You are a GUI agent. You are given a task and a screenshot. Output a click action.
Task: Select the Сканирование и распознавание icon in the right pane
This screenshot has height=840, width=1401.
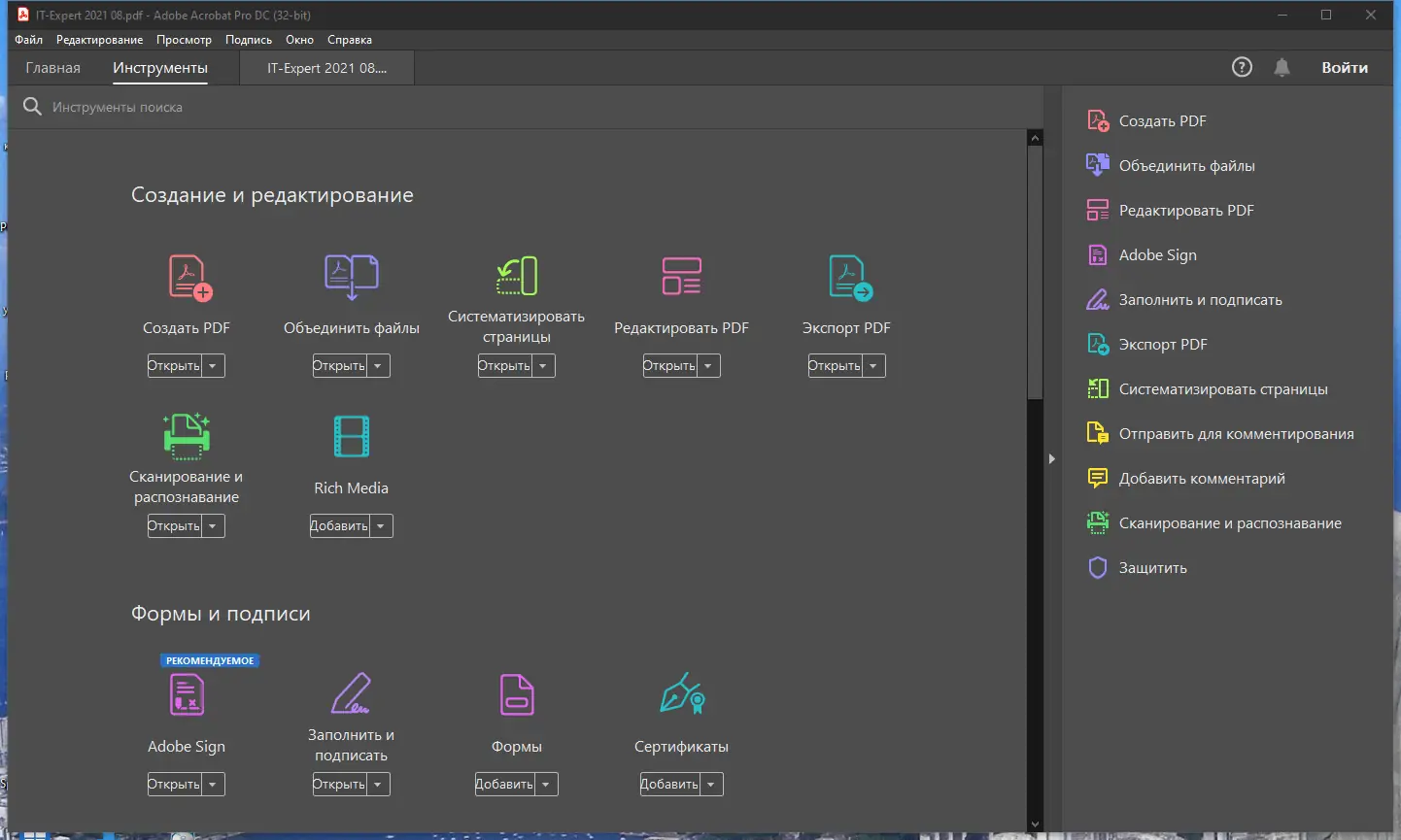tap(1098, 523)
